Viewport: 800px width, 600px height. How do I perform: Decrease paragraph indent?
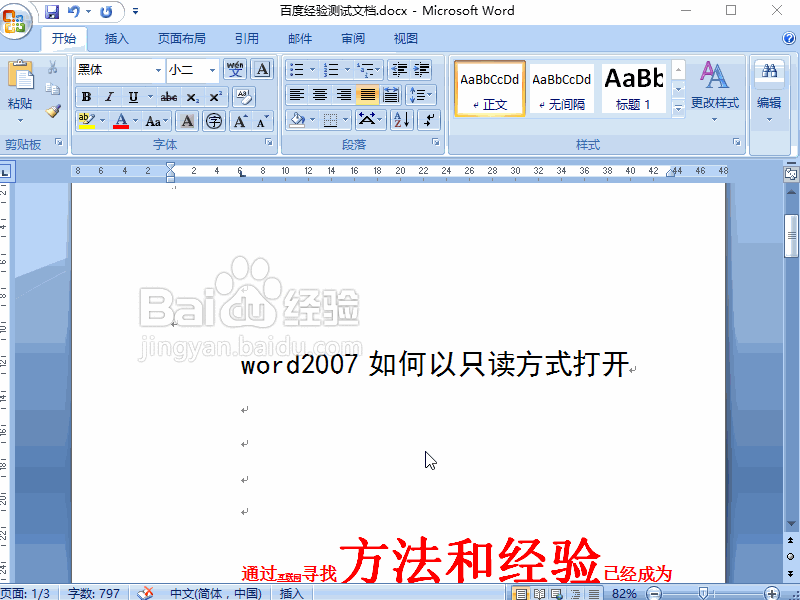[x=399, y=69]
